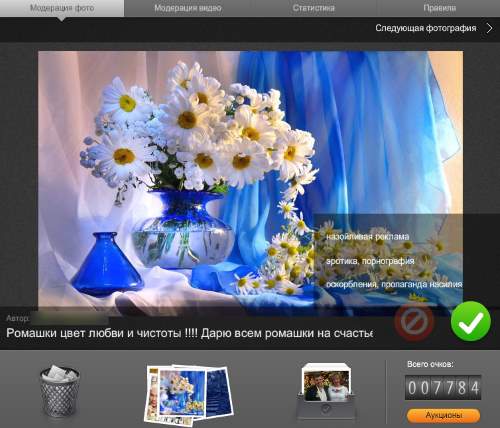Open the stack of pending photos
Image resolution: width=500 pixels, height=428 pixels.
tap(189, 394)
